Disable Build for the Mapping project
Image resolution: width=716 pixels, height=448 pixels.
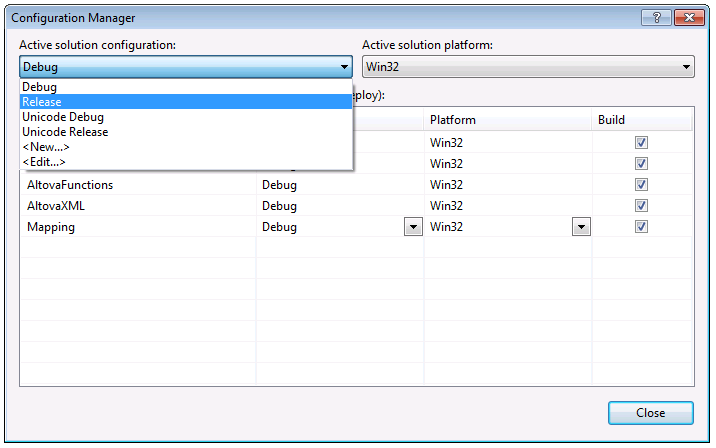tap(641, 227)
